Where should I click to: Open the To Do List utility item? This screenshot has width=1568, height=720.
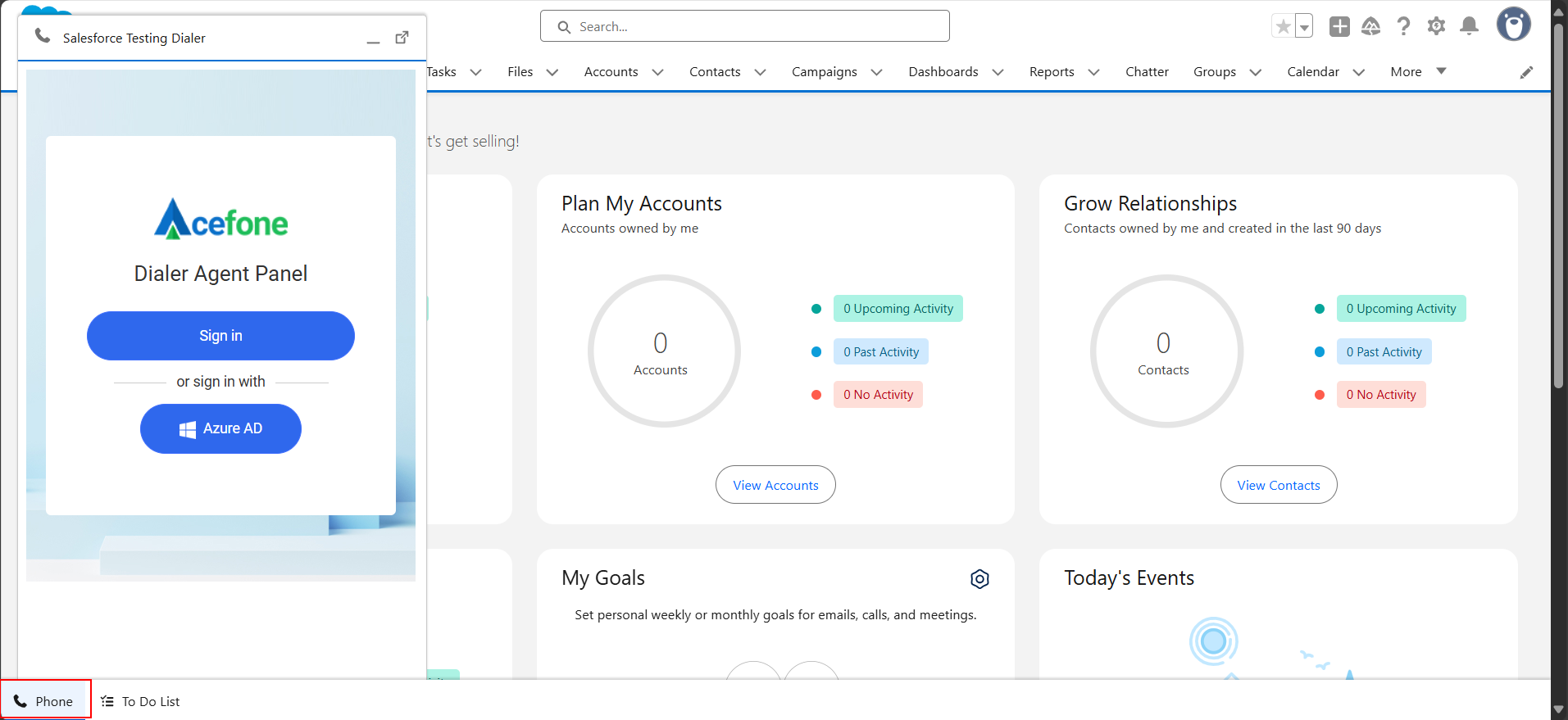tap(140, 701)
